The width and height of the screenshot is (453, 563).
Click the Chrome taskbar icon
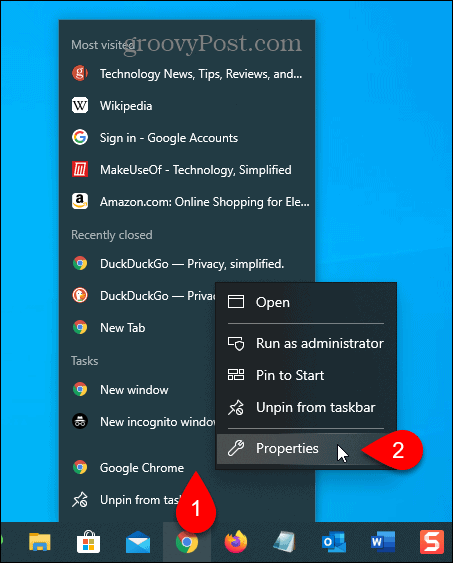pyautogui.click(x=187, y=542)
